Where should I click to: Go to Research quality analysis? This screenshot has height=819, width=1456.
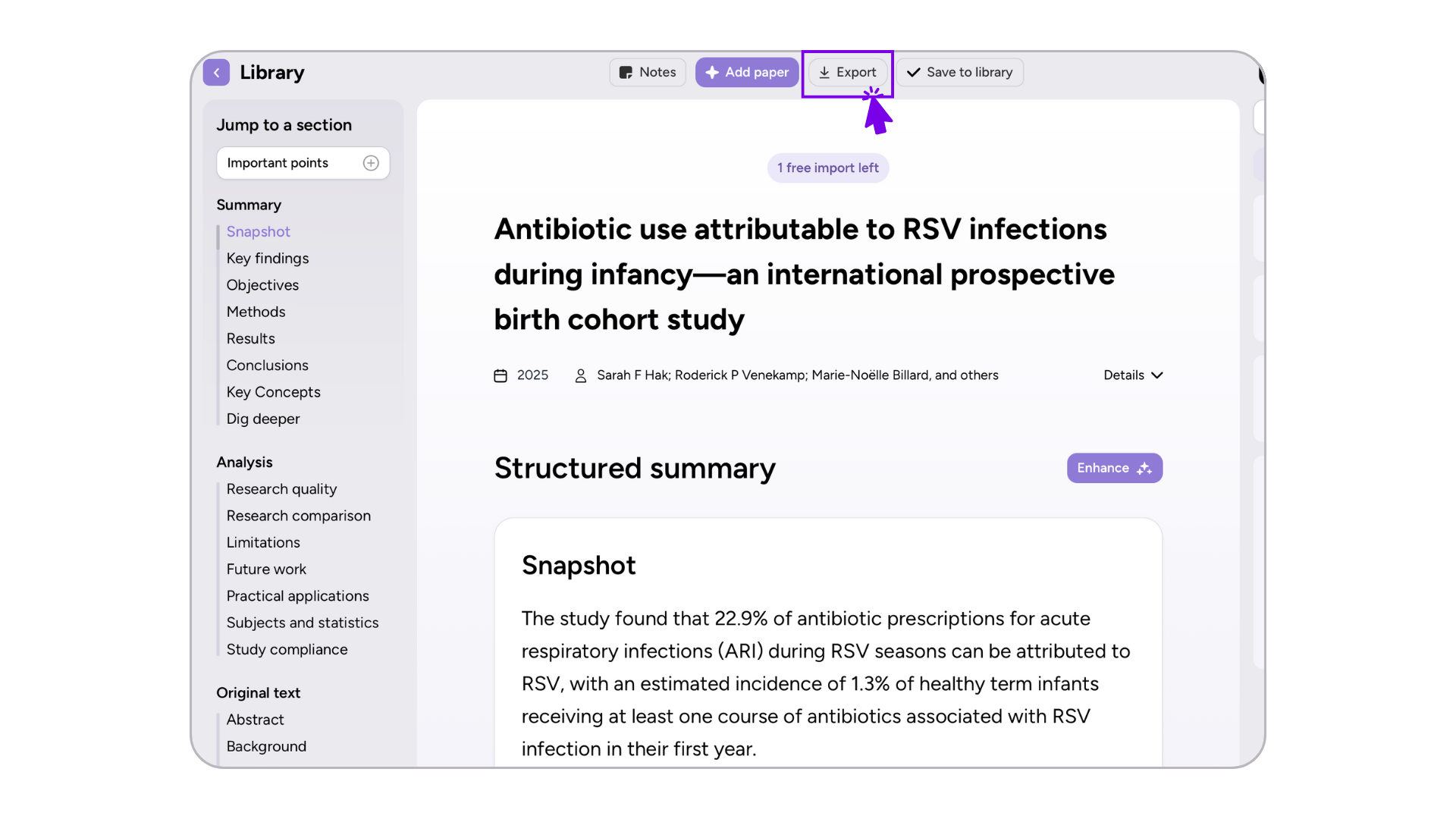pyautogui.click(x=281, y=489)
